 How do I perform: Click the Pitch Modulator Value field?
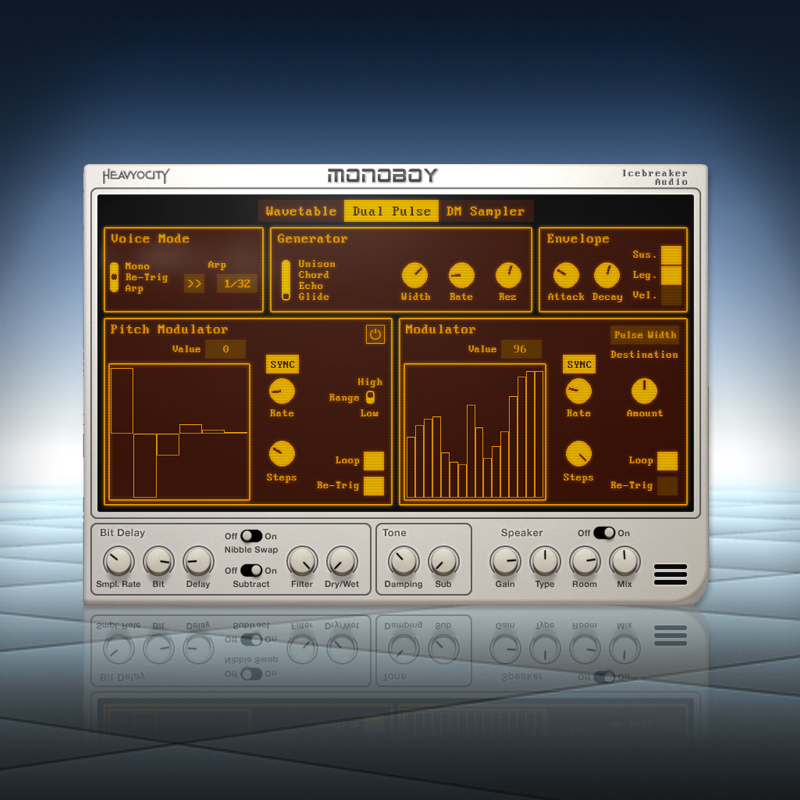pyautogui.click(x=226, y=349)
